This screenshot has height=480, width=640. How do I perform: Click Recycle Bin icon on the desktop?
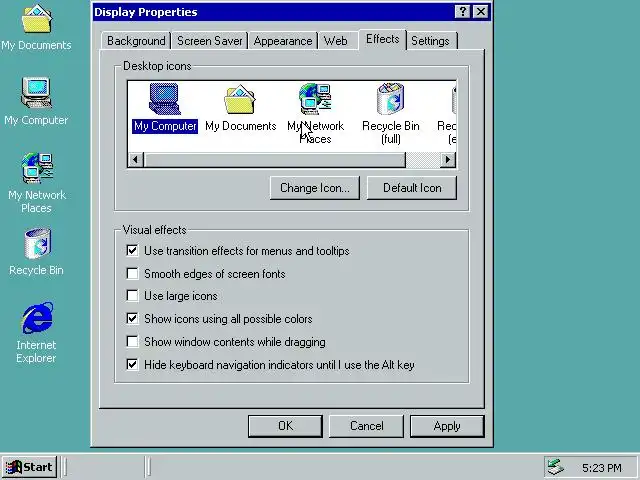36,252
